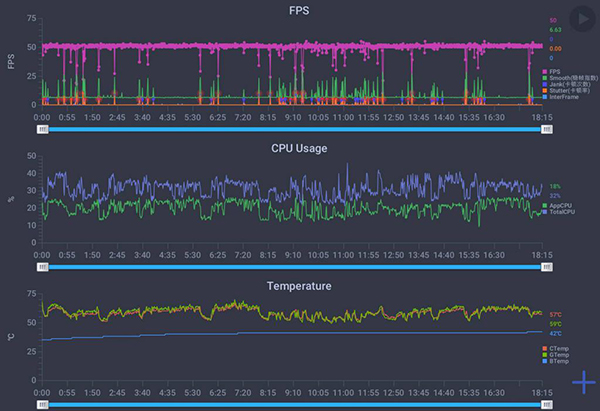Click left handle of Temperature range slider
Viewport: 600px width, 411px height.
pos(42,404)
